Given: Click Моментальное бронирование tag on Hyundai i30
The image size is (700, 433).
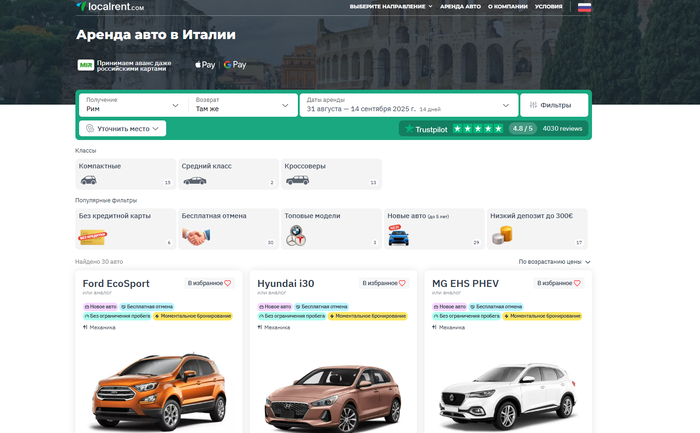Looking at the screenshot, I should pos(367,316).
